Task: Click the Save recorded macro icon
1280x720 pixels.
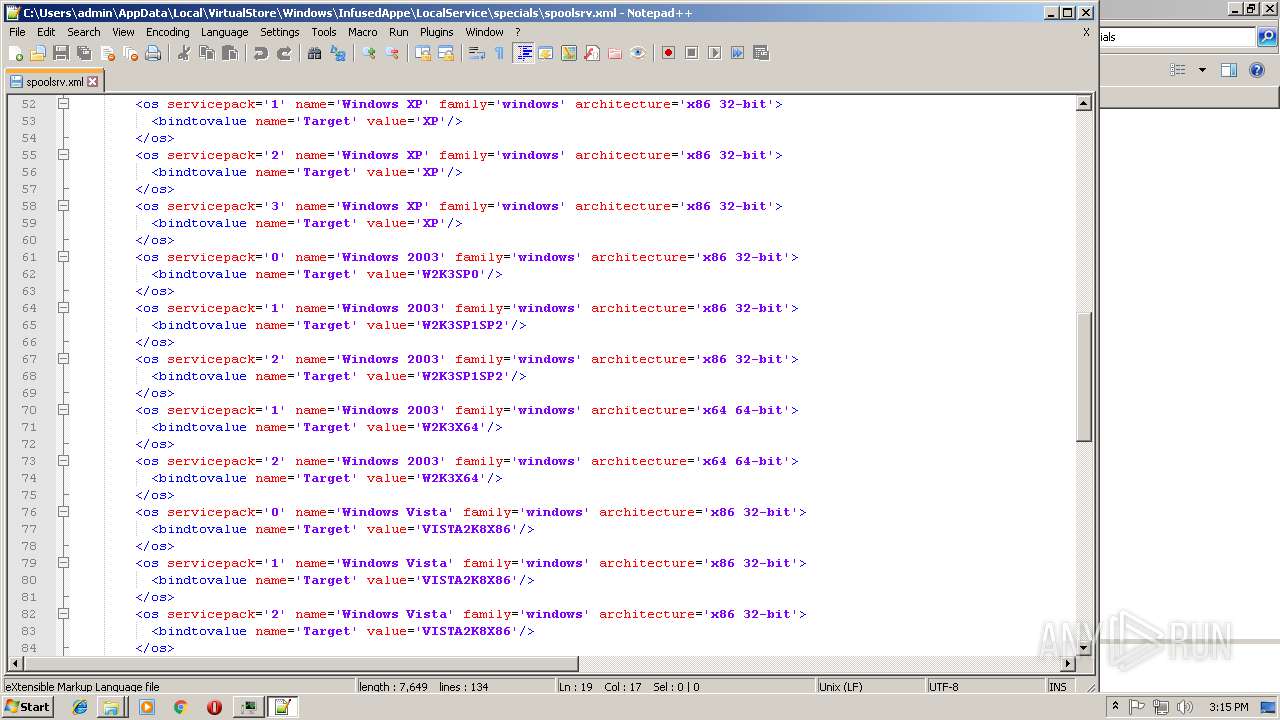Action: click(760, 53)
